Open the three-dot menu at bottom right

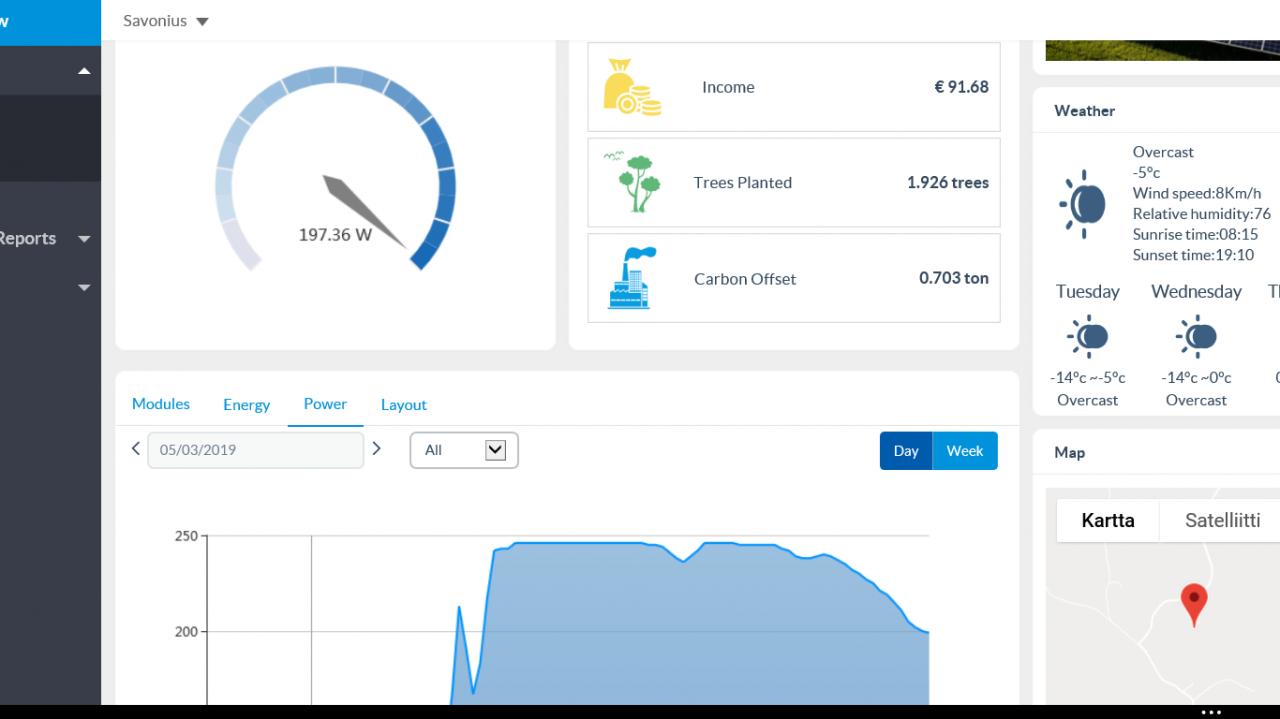(1211, 712)
